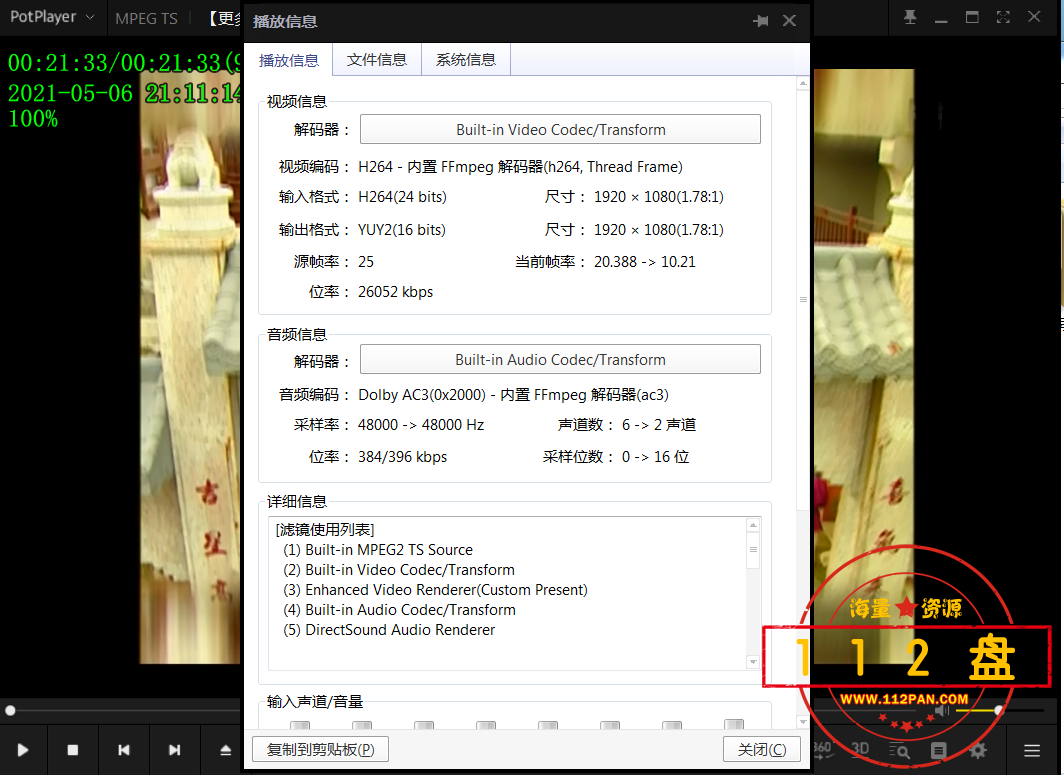Click down arrow of 详细信息 list scrollbar

[x=753, y=662]
